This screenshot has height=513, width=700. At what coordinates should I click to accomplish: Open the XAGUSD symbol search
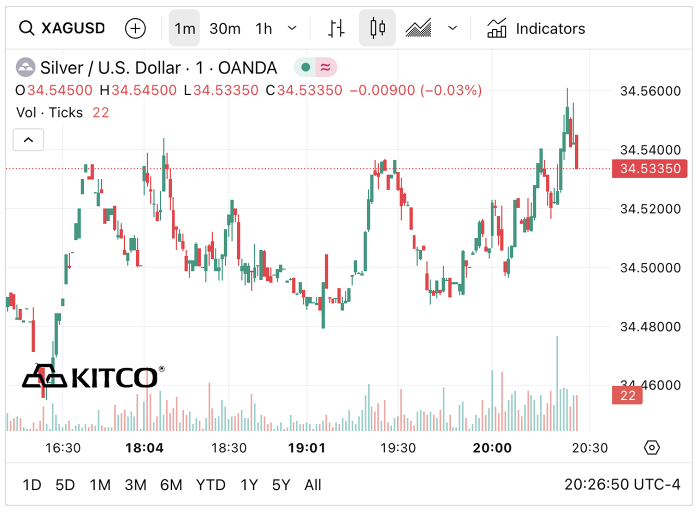pos(62,28)
